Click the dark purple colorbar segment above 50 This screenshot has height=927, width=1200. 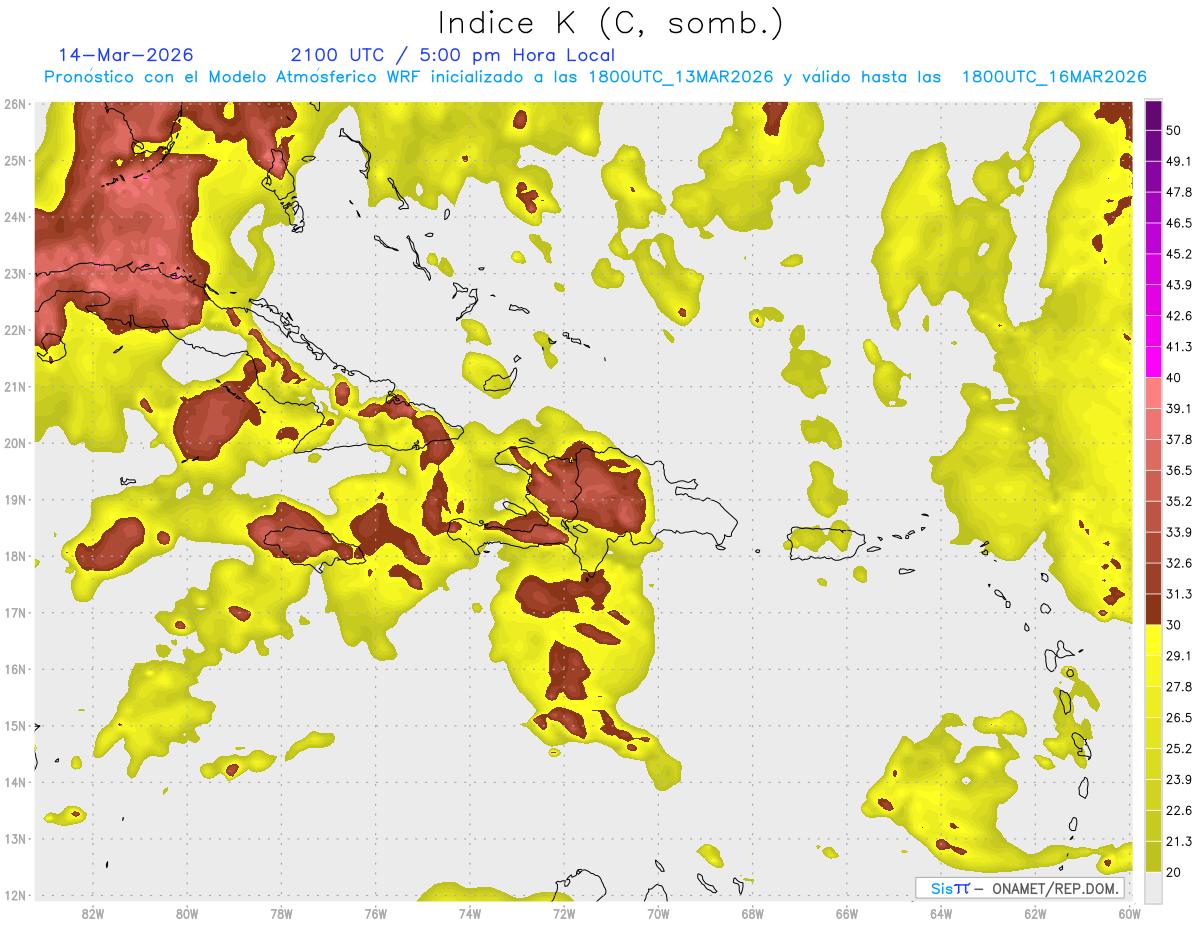click(1152, 115)
